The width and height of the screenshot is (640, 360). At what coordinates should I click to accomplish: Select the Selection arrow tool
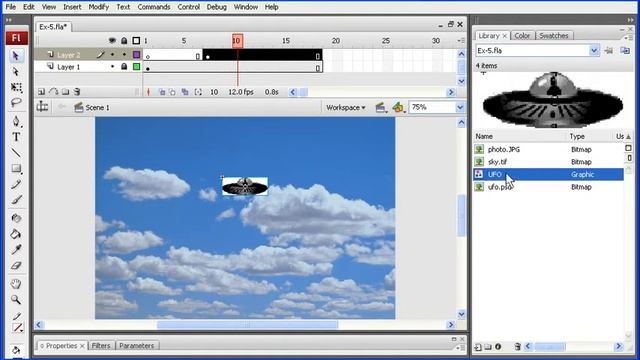click(16, 56)
